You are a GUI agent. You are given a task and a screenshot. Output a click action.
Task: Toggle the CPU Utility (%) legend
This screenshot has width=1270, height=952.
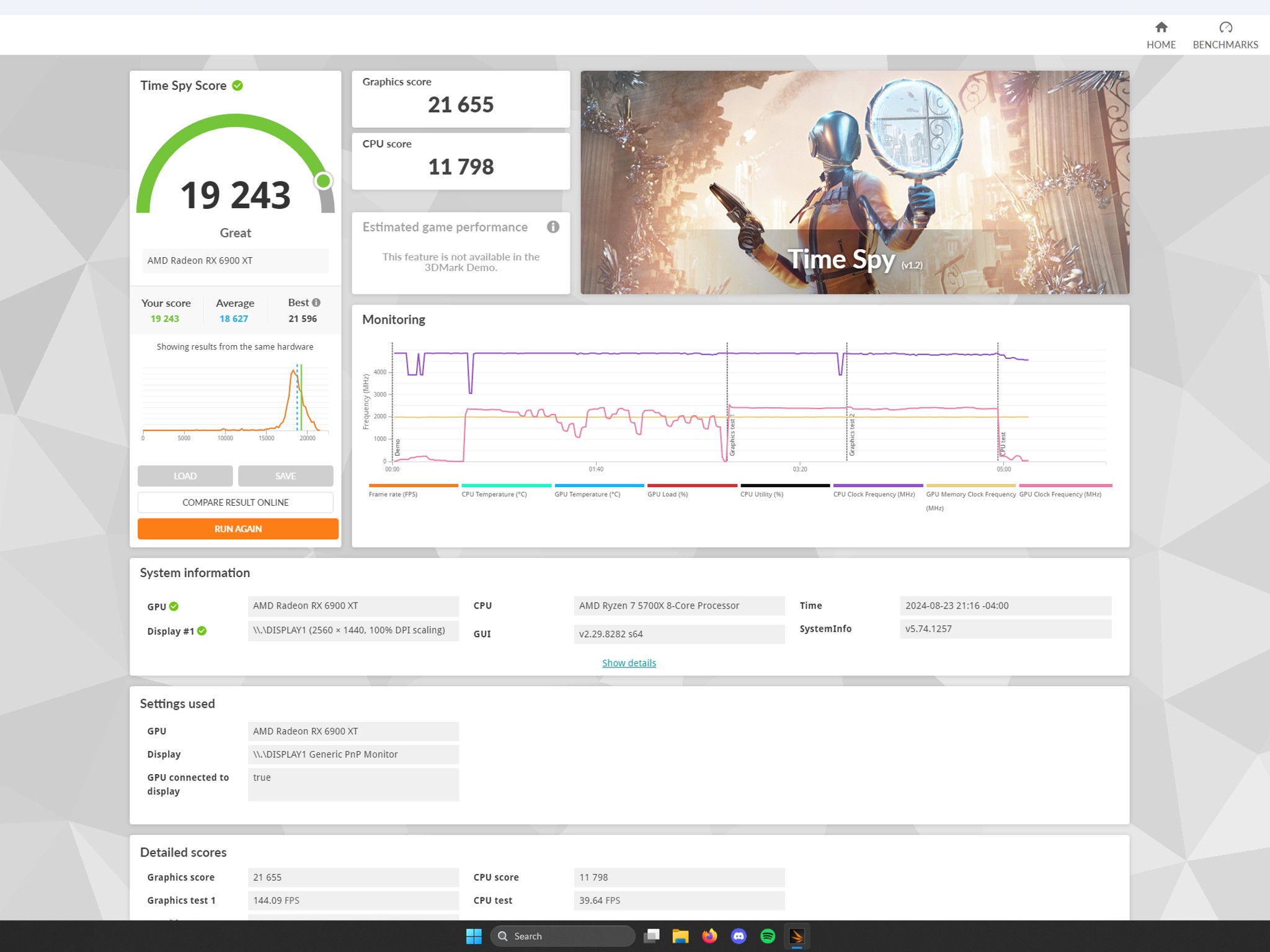tap(785, 490)
